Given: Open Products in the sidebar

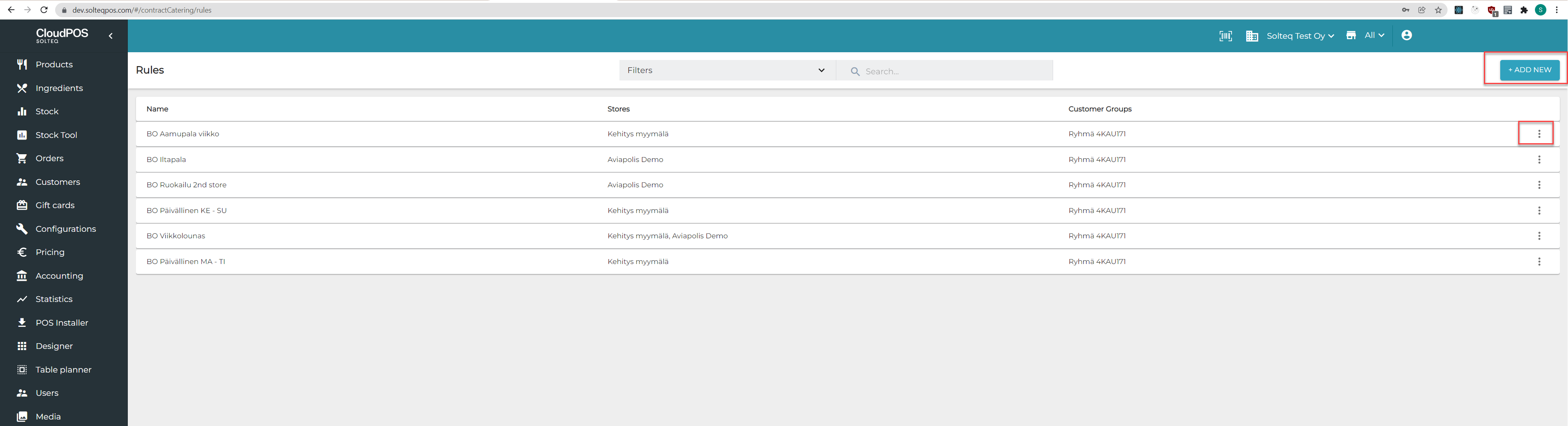Looking at the screenshot, I should point(53,64).
